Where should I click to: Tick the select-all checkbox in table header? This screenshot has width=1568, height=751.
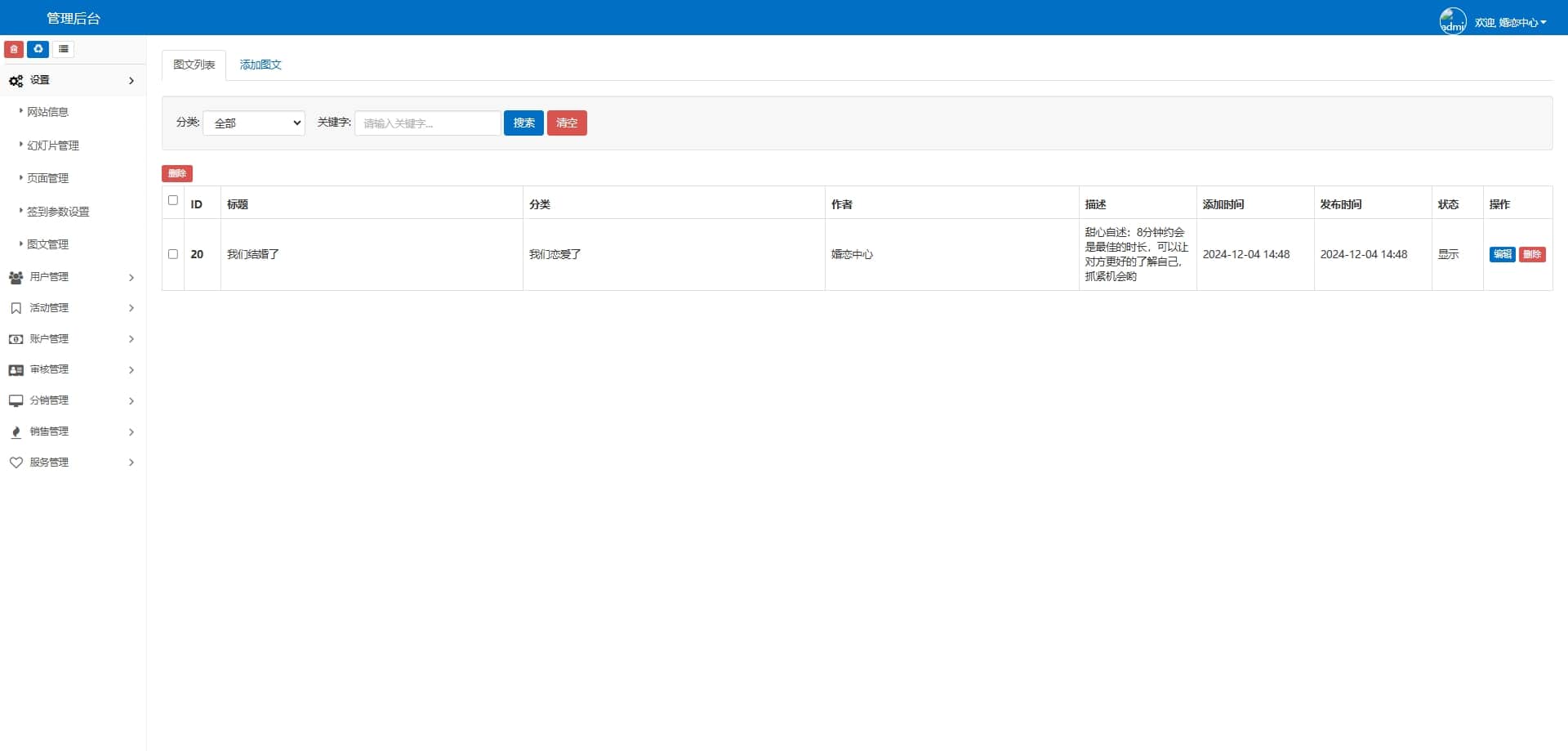(173, 200)
